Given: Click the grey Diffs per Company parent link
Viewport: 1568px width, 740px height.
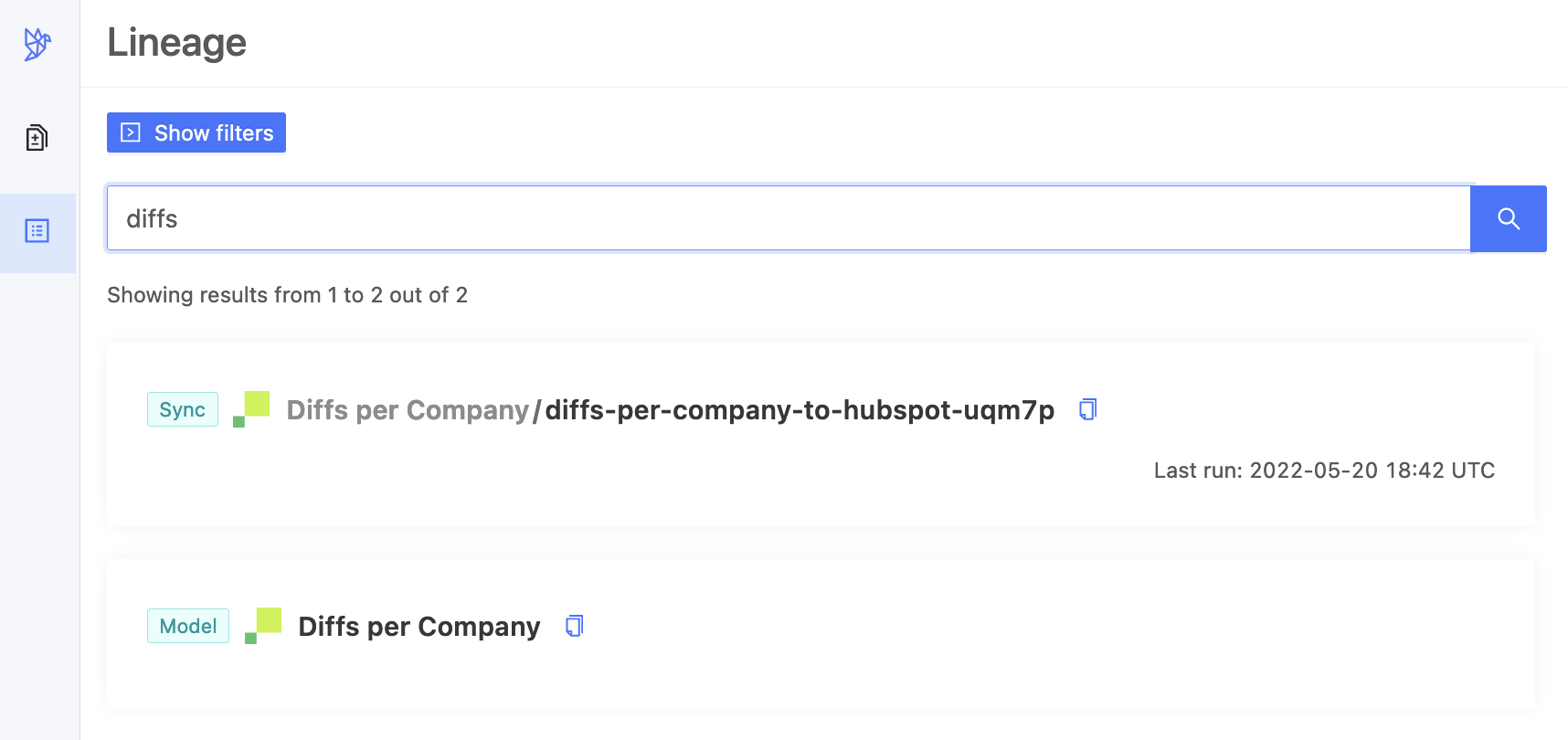Looking at the screenshot, I should [408, 410].
